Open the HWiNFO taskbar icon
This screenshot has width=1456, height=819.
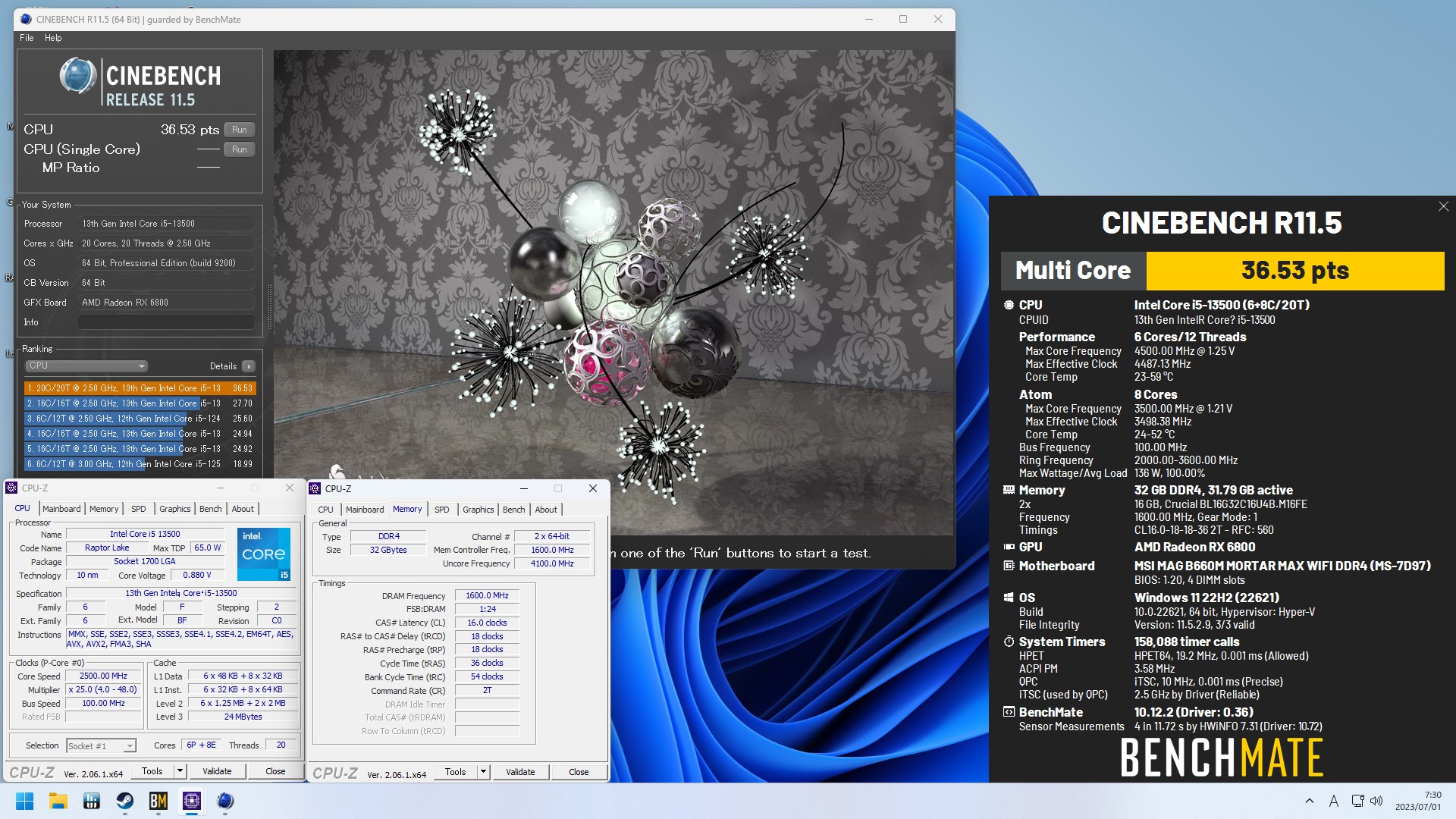(x=91, y=801)
